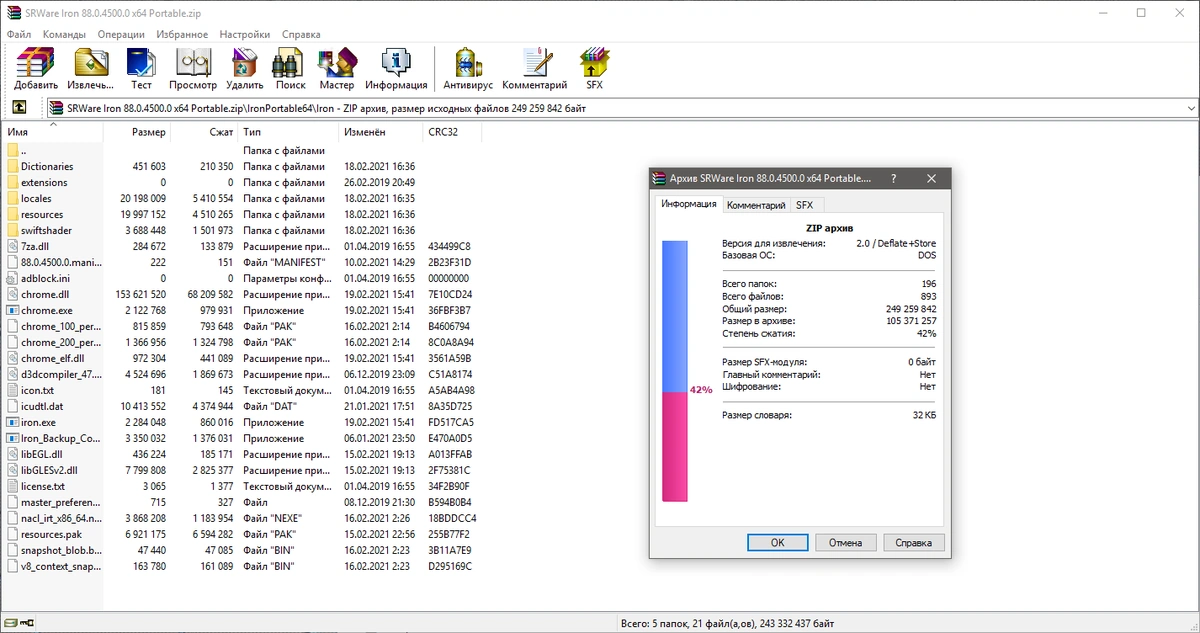The height and width of the screenshot is (633, 1200).
Task: Sort by the Сжат column header
Action: pyautogui.click(x=204, y=132)
